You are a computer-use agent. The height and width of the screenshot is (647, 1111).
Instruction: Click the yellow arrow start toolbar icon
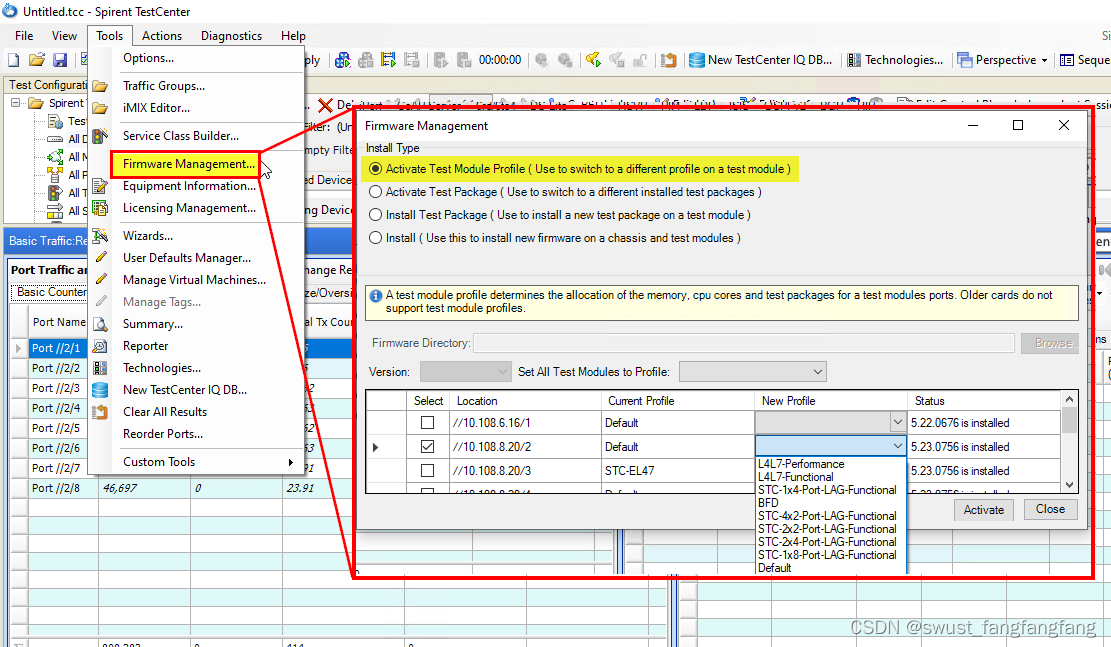click(x=593, y=60)
